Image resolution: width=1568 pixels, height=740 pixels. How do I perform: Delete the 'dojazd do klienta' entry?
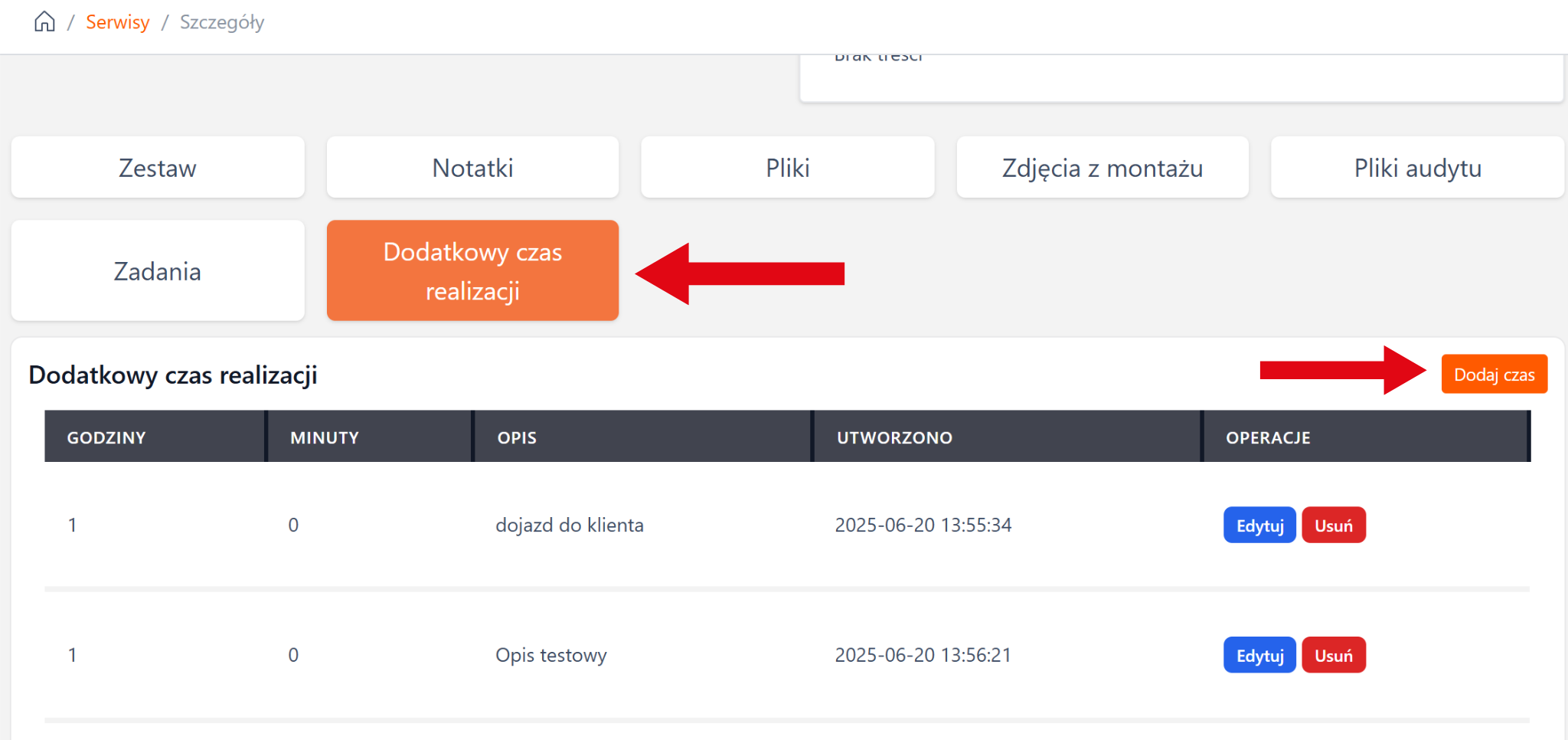coord(1333,526)
